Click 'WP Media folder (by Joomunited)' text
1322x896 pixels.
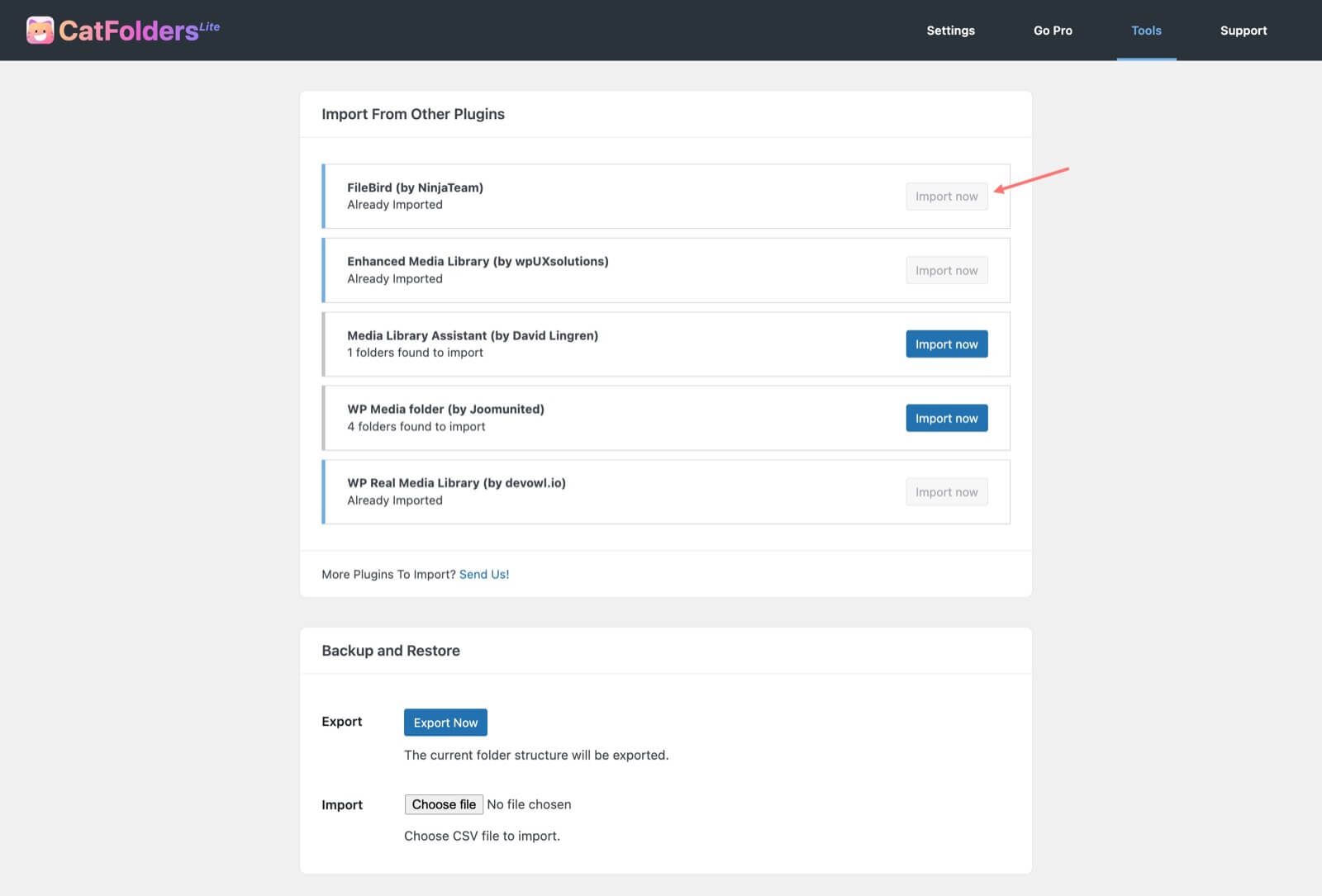click(445, 409)
